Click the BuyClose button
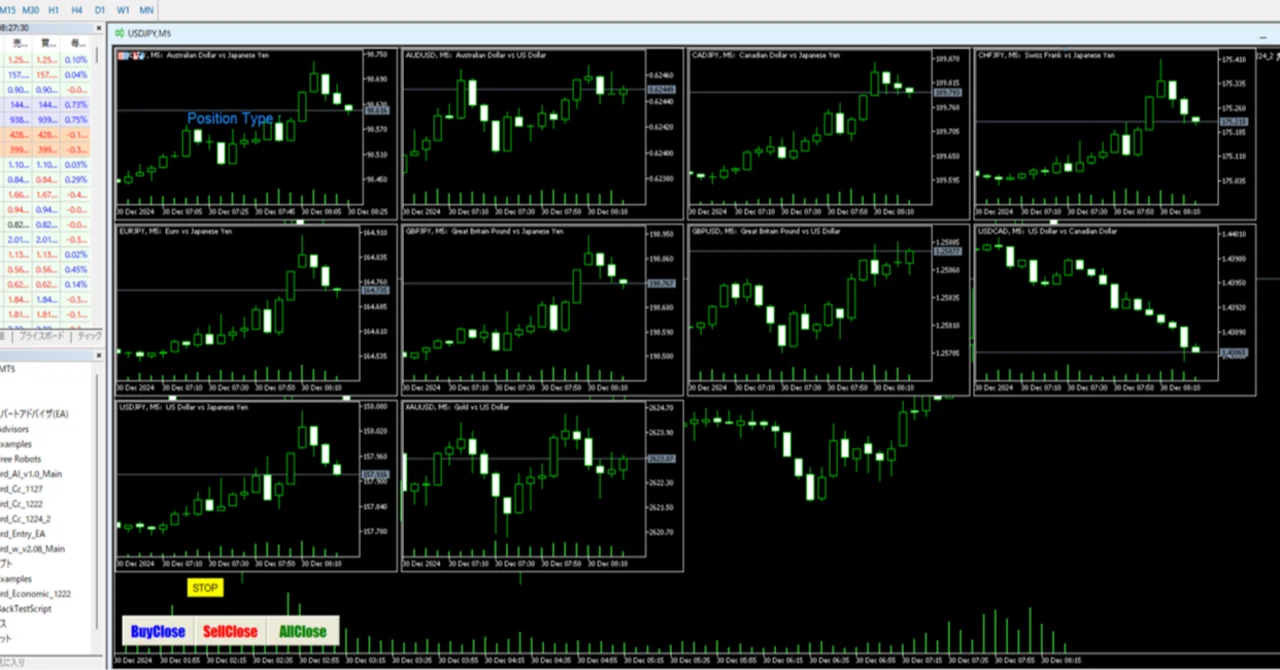Image resolution: width=1280 pixels, height=670 pixels. click(158, 631)
